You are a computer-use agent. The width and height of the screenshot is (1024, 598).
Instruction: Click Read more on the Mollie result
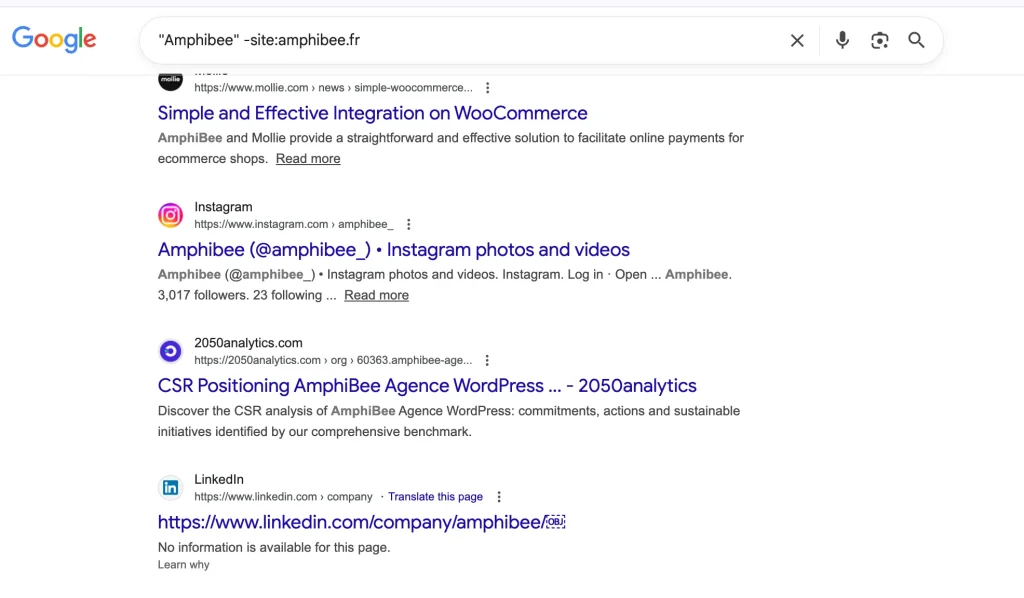click(x=308, y=159)
